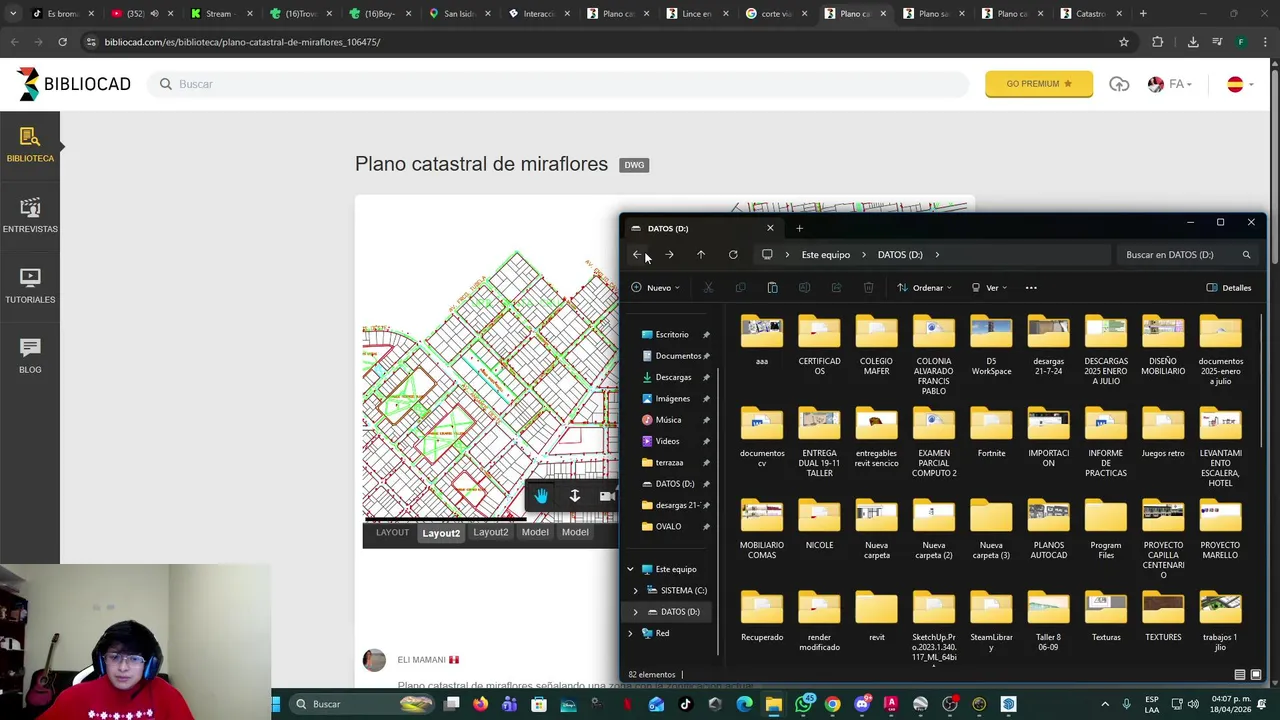Click the Cut scissors icon in Explorer toolbar

pyautogui.click(x=708, y=288)
